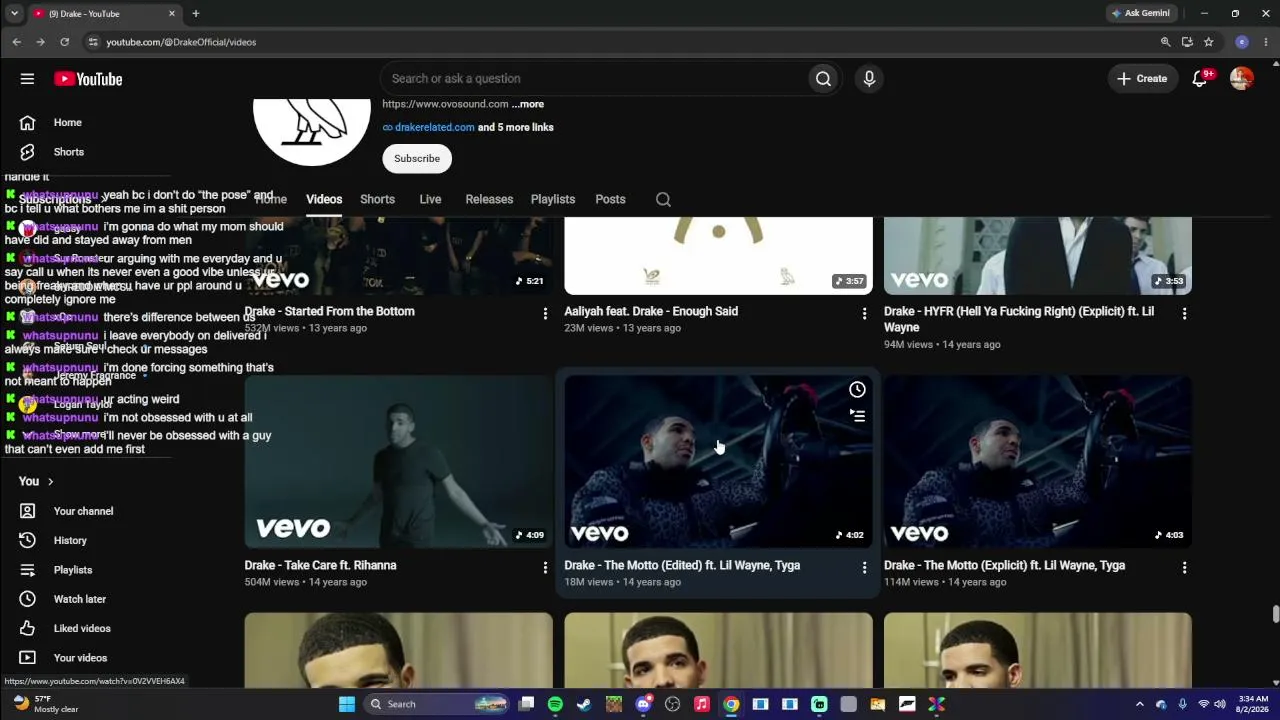1280x720 pixels.
Task: Click the Windows taskbar Search box
Action: (x=437, y=704)
